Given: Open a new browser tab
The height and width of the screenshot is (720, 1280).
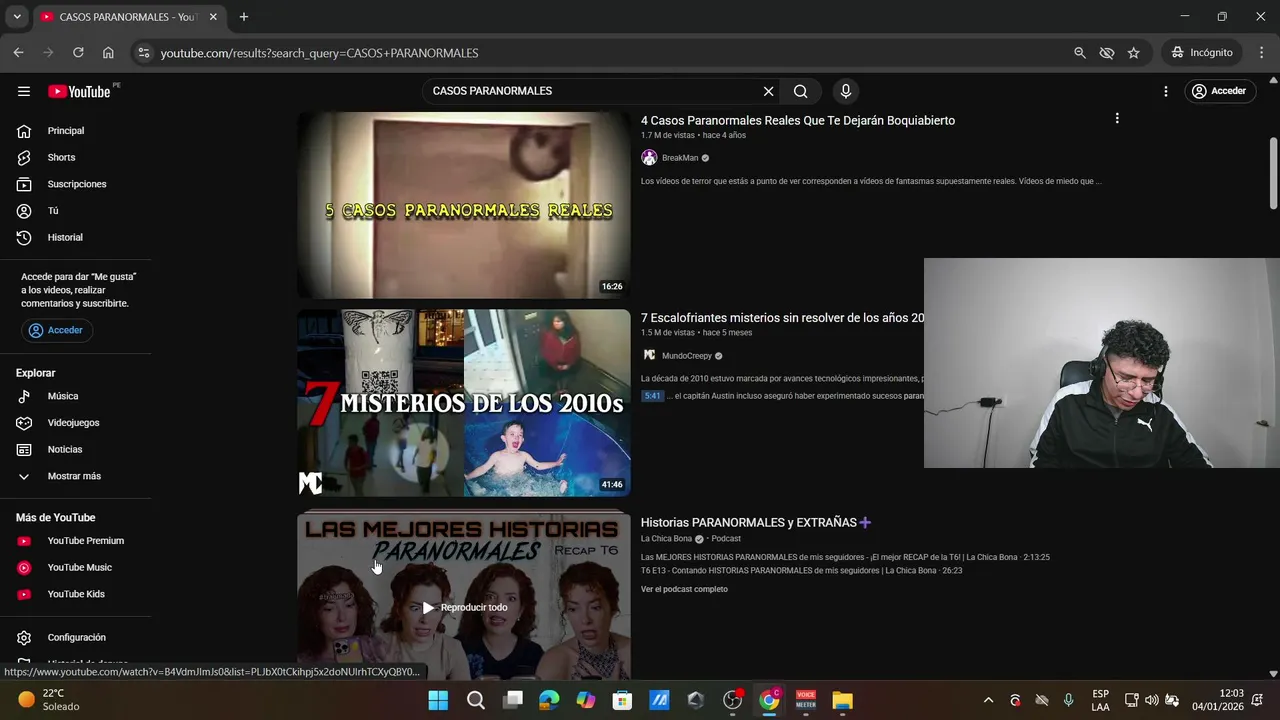Looking at the screenshot, I should pyautogui.click(x=243, y=17).
